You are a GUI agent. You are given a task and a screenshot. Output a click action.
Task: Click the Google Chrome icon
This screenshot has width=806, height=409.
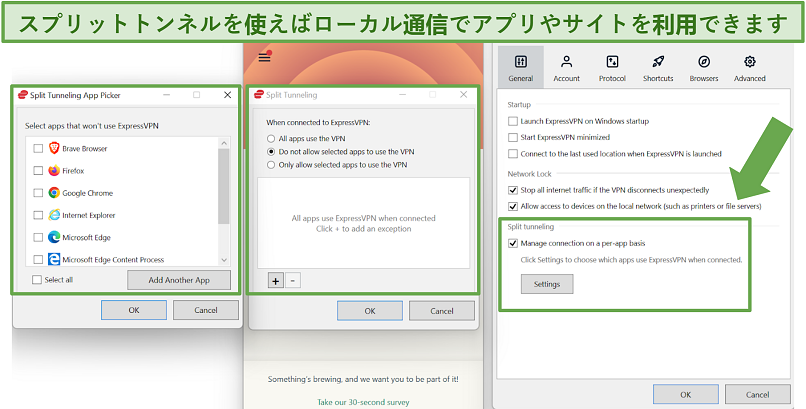[x=54, y=193]
